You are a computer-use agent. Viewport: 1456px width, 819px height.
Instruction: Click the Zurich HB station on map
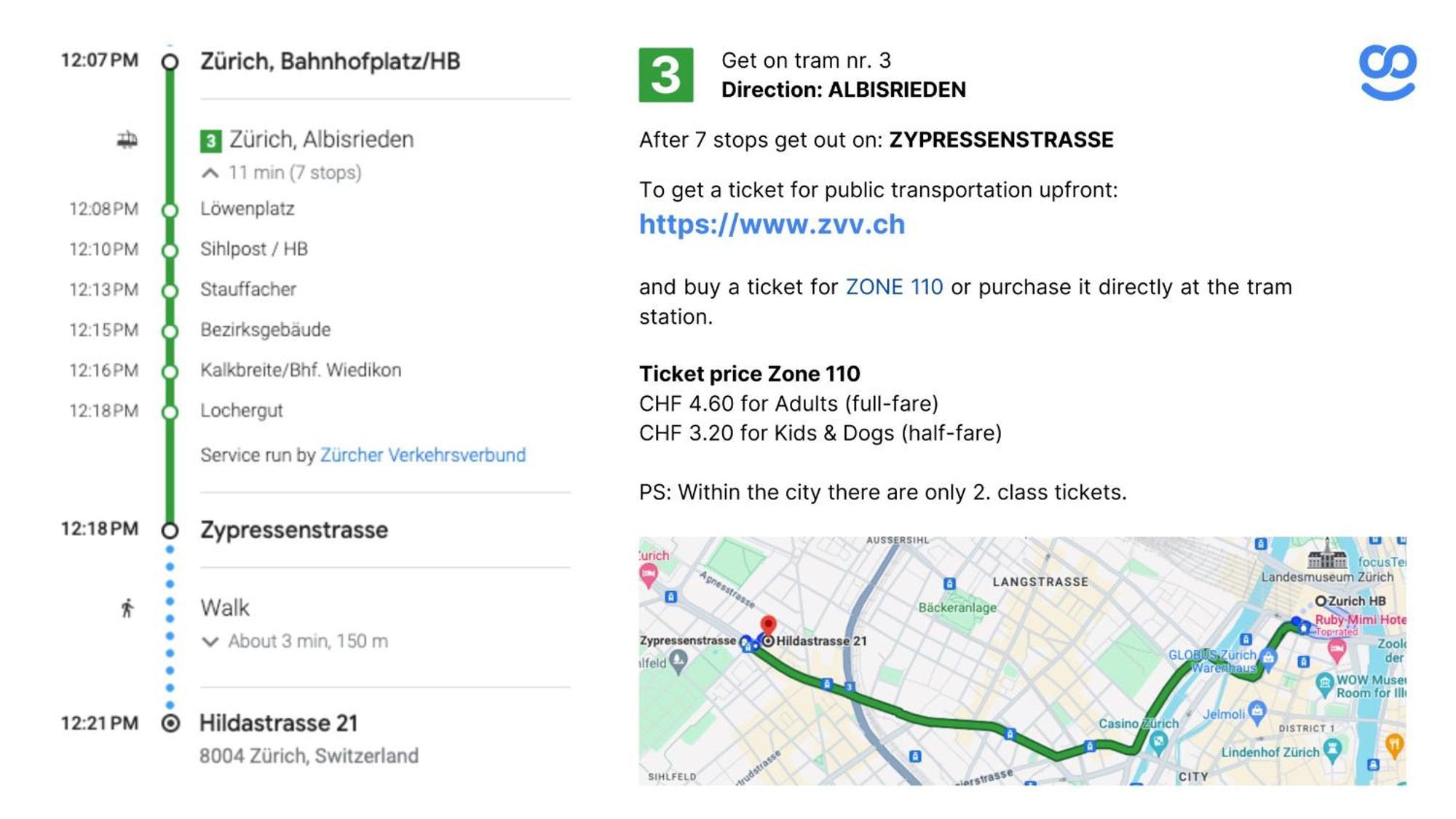click(1321, 601)
